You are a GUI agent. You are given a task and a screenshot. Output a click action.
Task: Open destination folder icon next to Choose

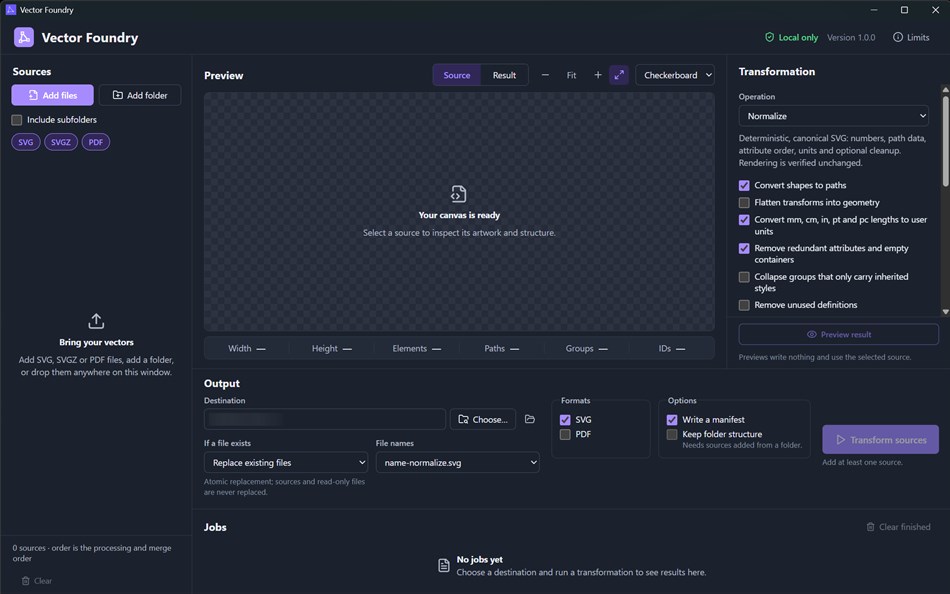click(x=530, y=419)
